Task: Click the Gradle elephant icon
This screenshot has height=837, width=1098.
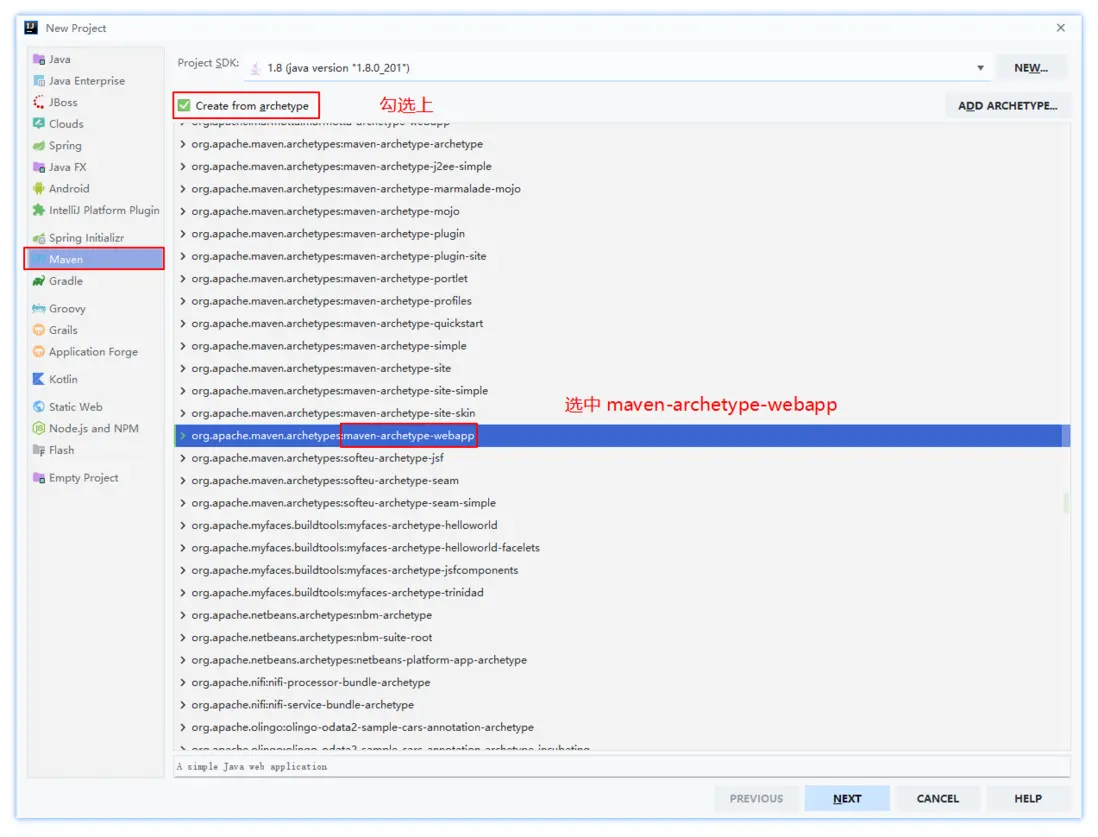Action: coord(39,281)
